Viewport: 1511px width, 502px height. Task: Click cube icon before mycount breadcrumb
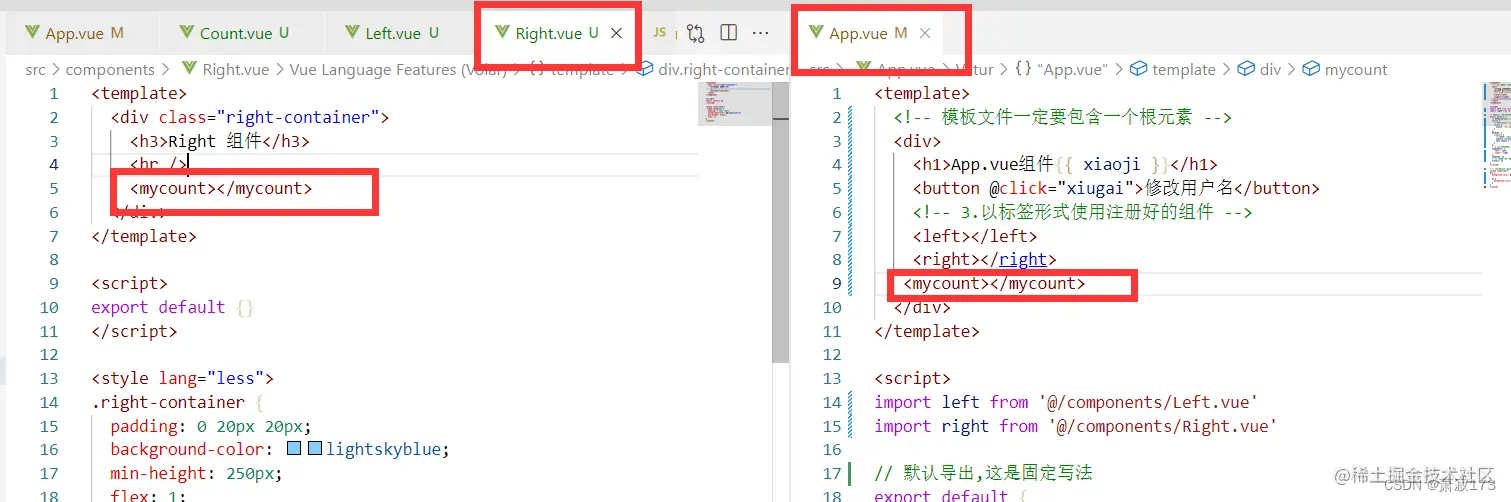point(1311,70)
